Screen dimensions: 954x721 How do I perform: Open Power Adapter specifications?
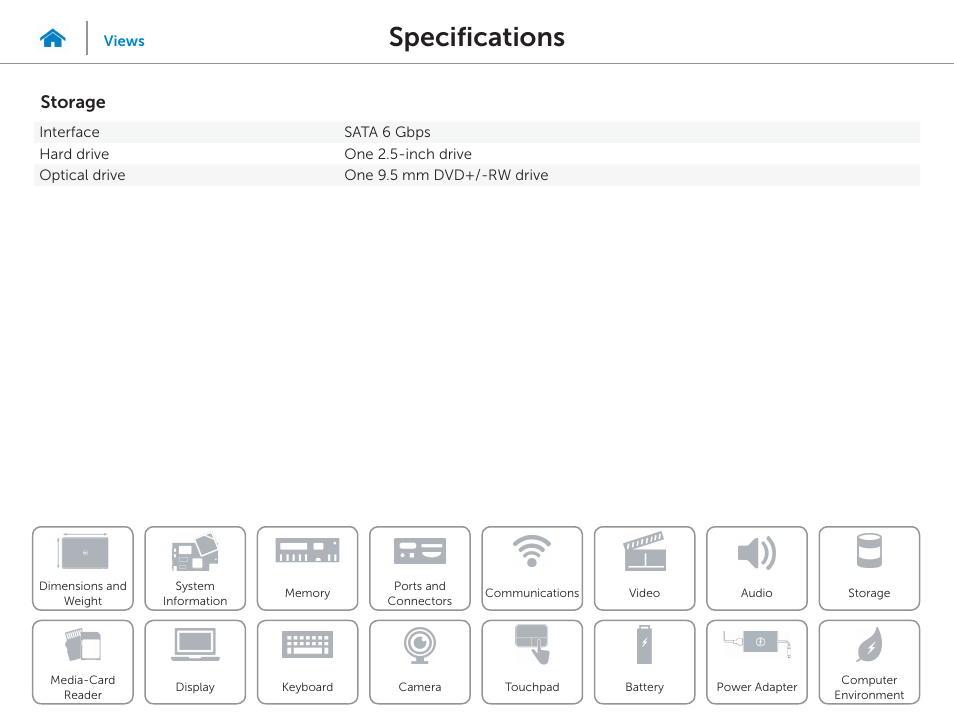[757, 662]
